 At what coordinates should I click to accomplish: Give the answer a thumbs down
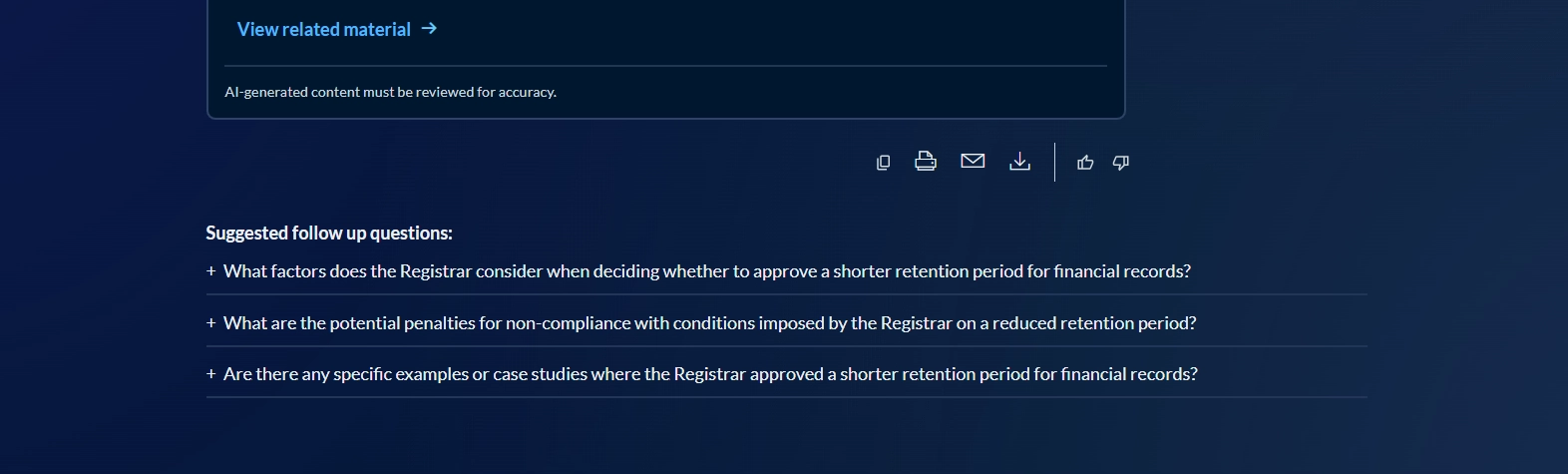pyautogui.click(x=1121, y=163)
